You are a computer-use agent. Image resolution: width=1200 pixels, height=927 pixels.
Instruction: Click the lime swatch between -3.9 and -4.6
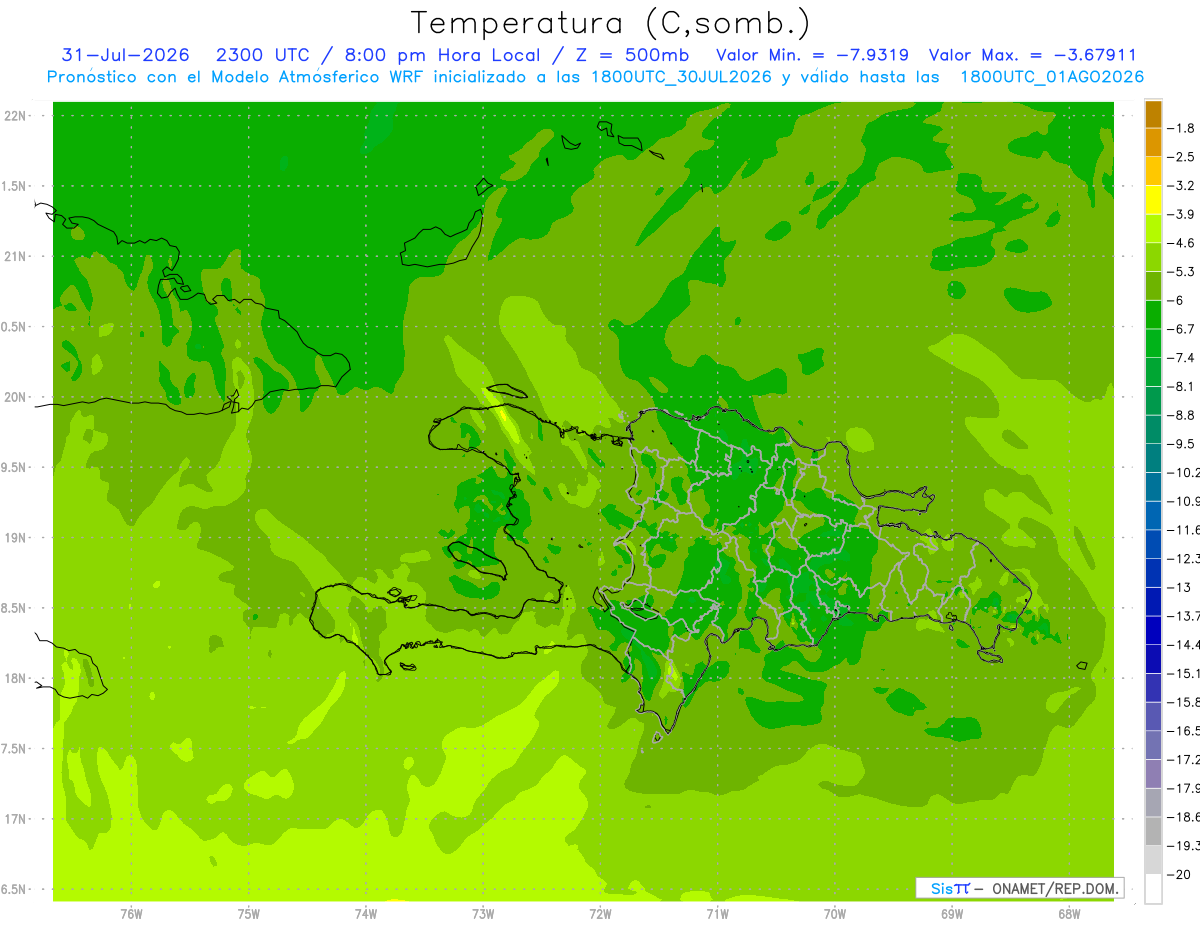click(x=1153, y=229)
